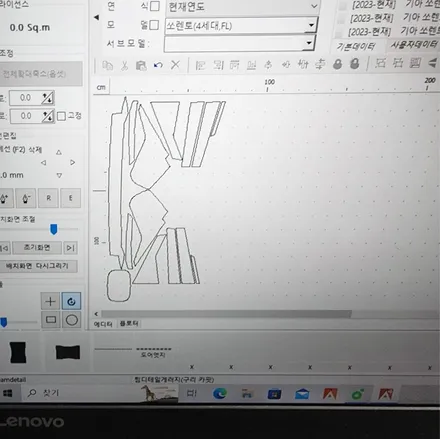
Task: Click the nudge left triangle arrow
Action: coord(43,163)
